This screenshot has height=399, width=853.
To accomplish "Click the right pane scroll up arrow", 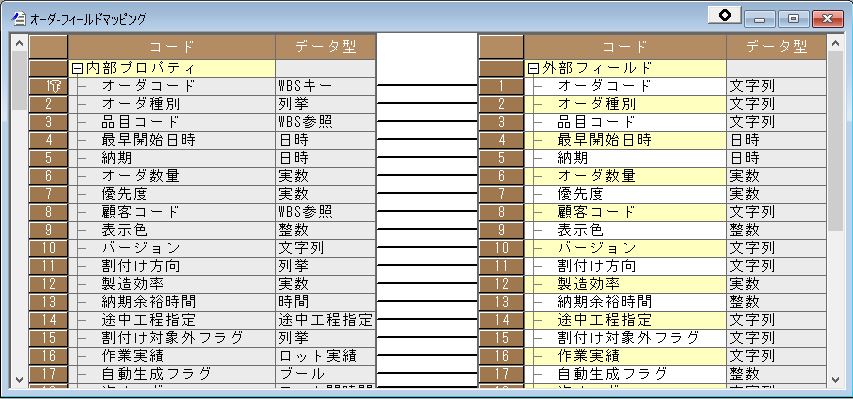I will point(836,43).
